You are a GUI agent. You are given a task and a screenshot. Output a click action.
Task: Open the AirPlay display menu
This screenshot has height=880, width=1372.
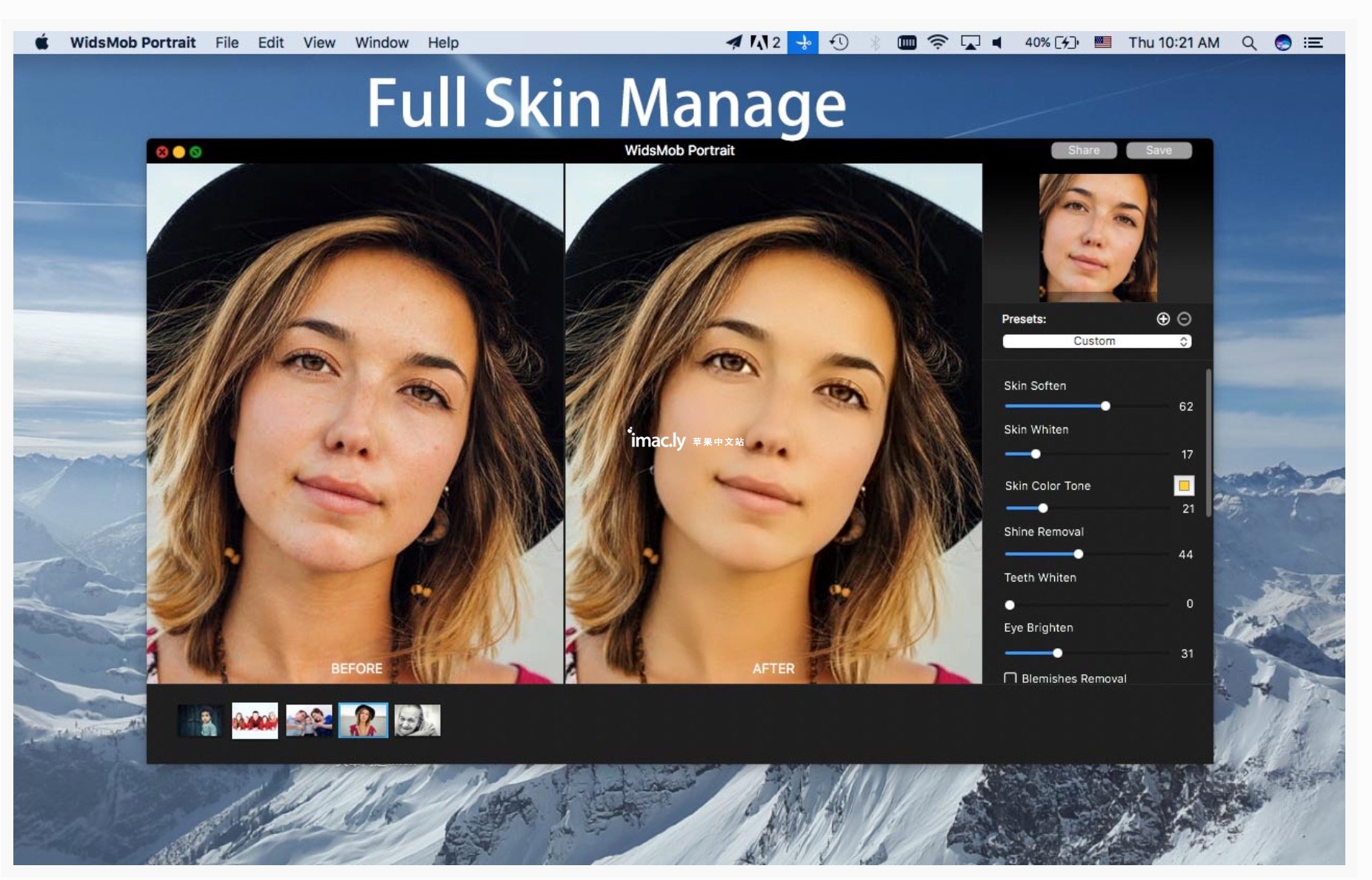970,42
